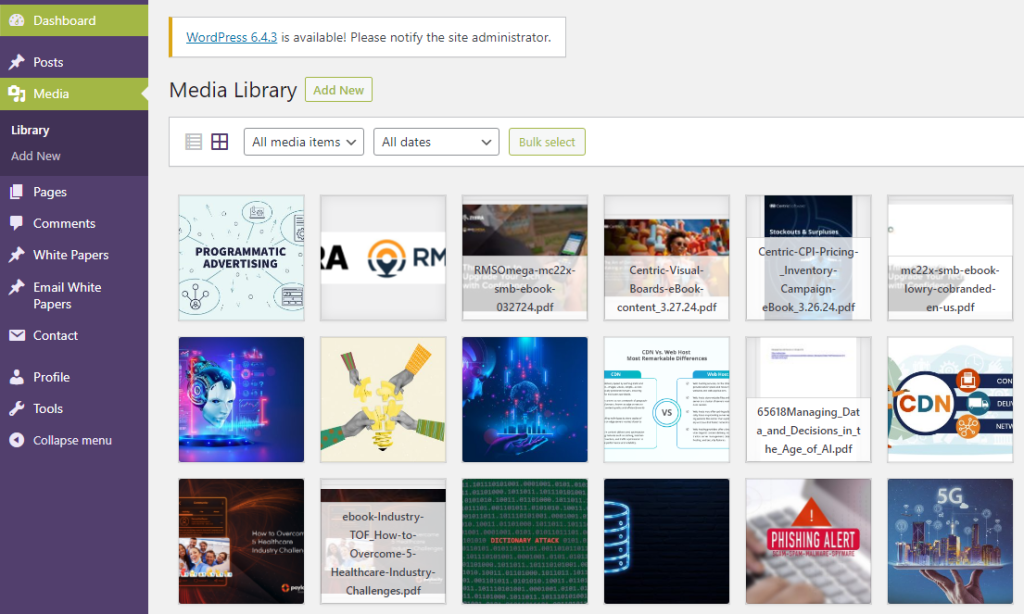Open the Posts menu item
The height and width of the screenshot is (614, 1024).
tap(74, 62)
